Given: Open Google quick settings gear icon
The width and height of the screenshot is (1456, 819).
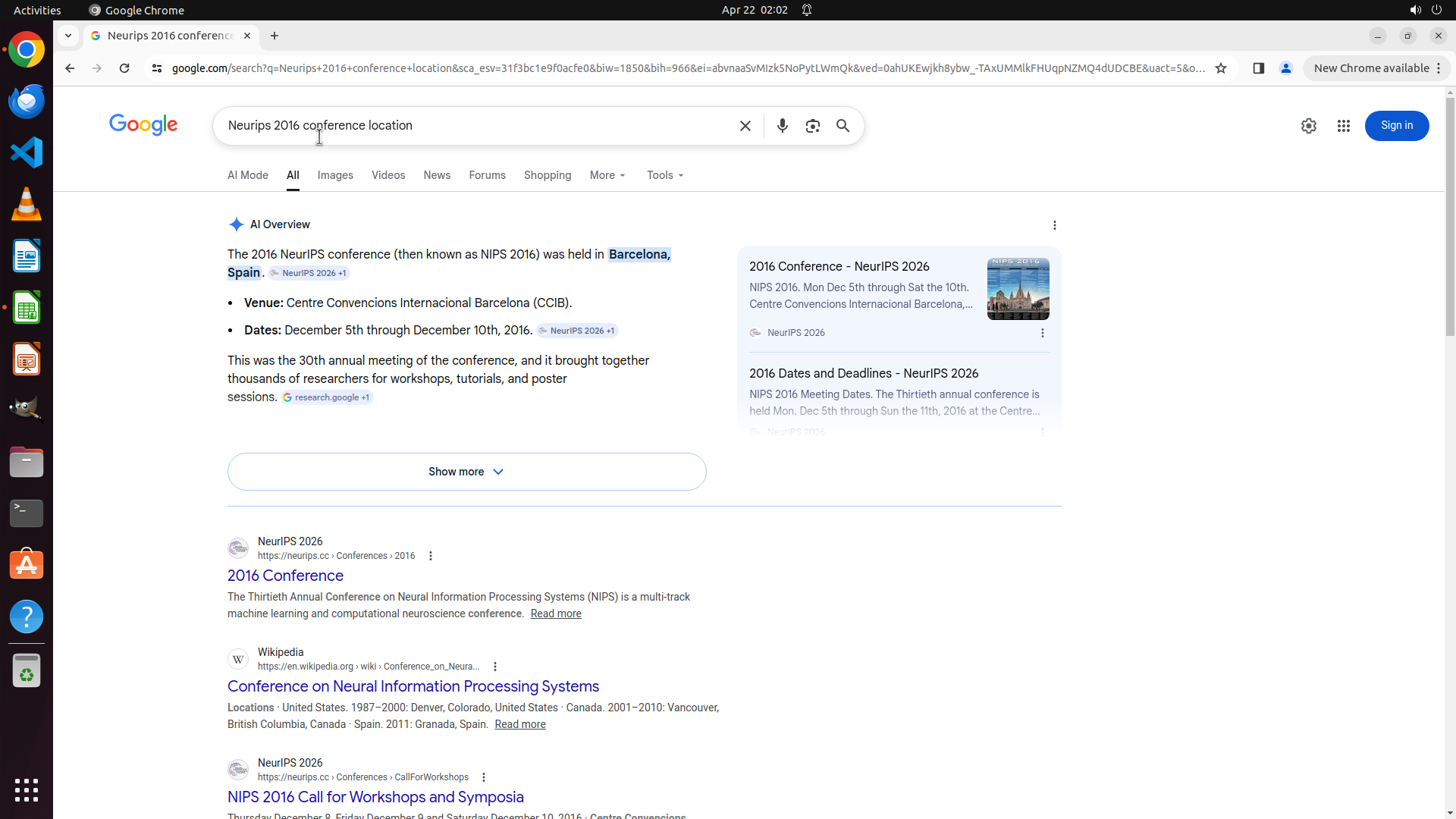Looking at the screenshot, I should (1308, 126).
